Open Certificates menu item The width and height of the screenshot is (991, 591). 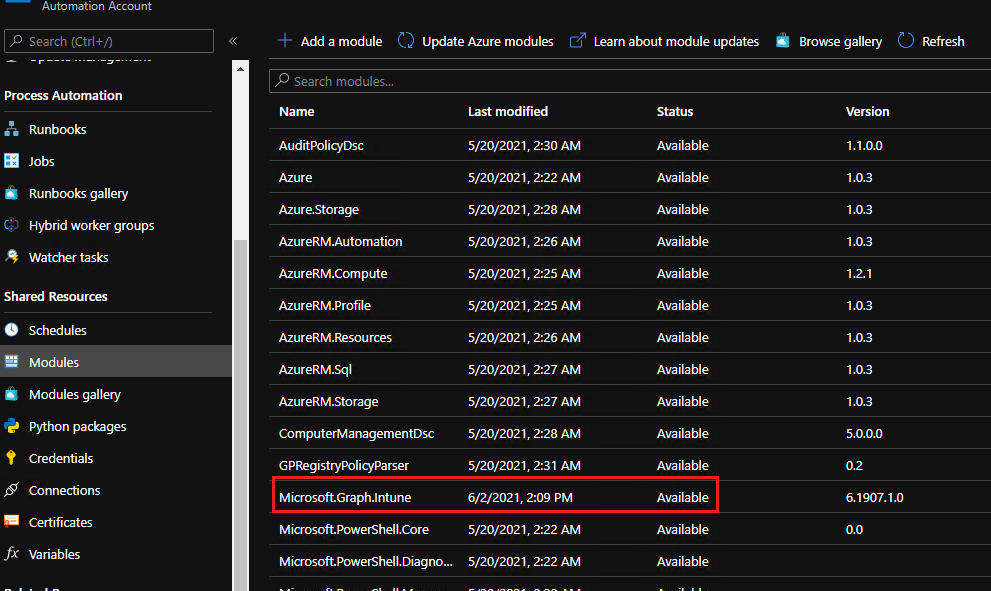[x=61, y=522]
